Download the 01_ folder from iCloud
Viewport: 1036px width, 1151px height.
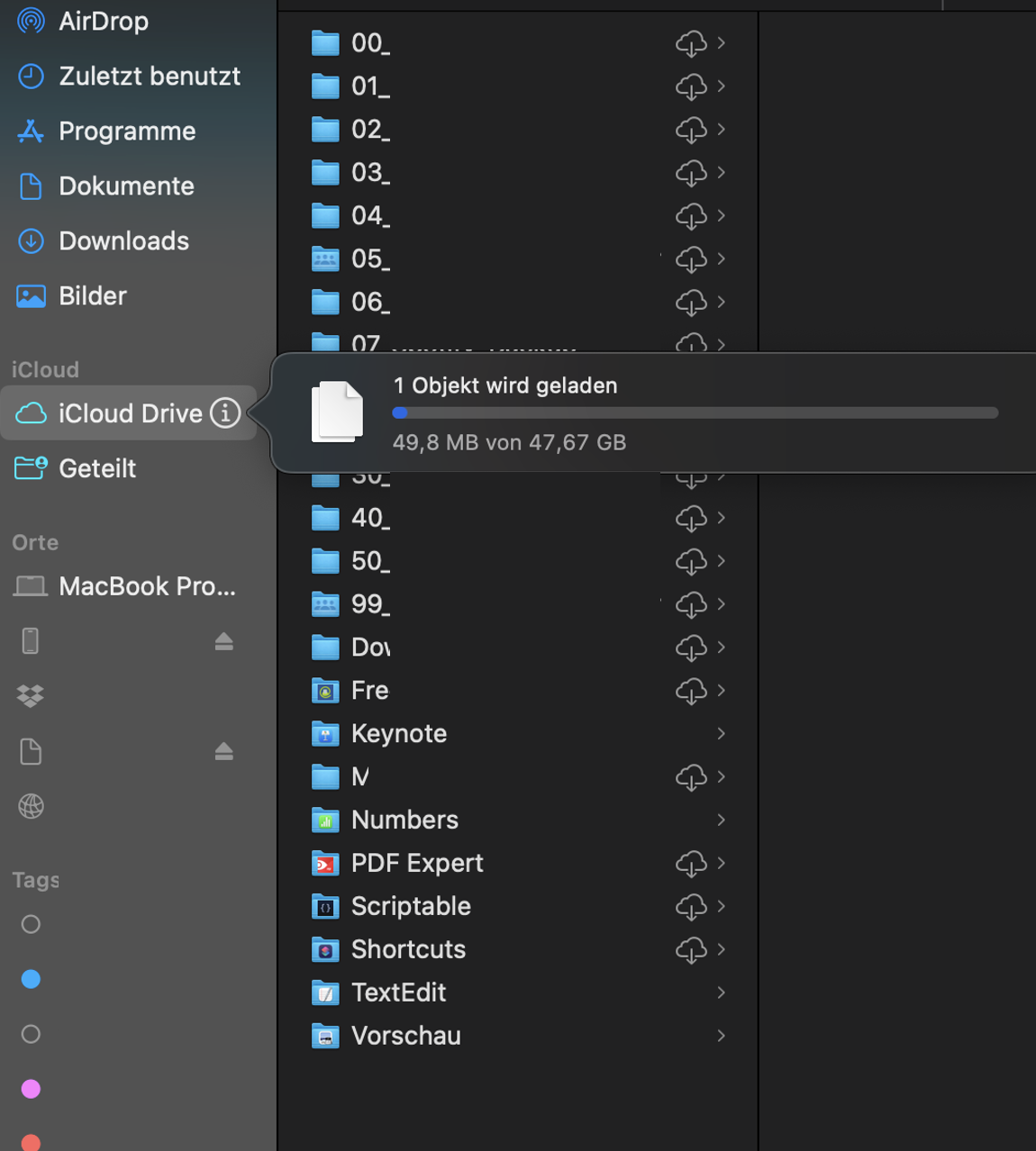(691, 86)
